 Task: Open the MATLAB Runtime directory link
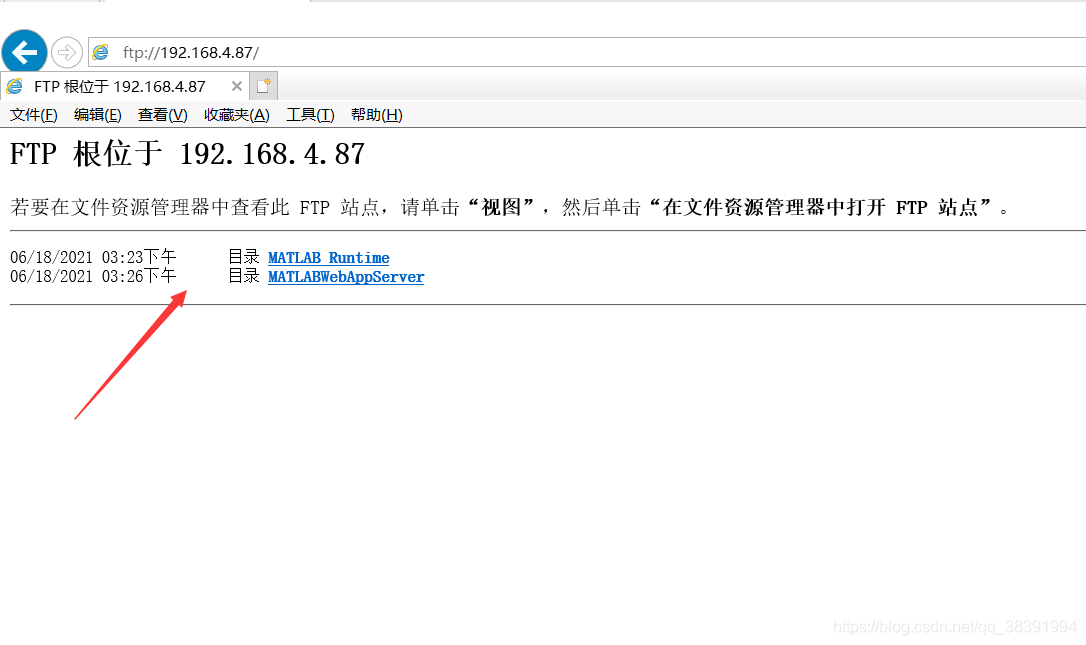tap(329, 258)
